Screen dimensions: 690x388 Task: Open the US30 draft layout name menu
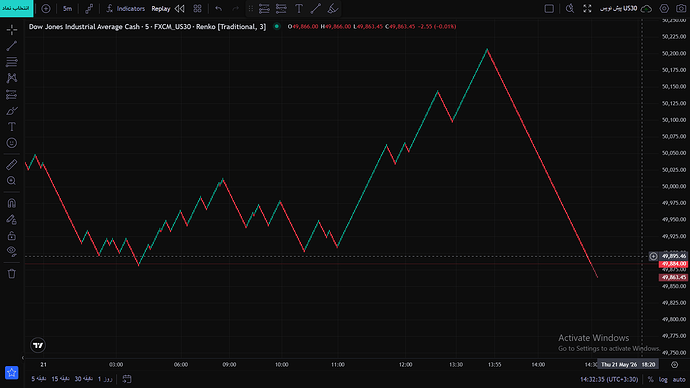click(x=619, y=9)
